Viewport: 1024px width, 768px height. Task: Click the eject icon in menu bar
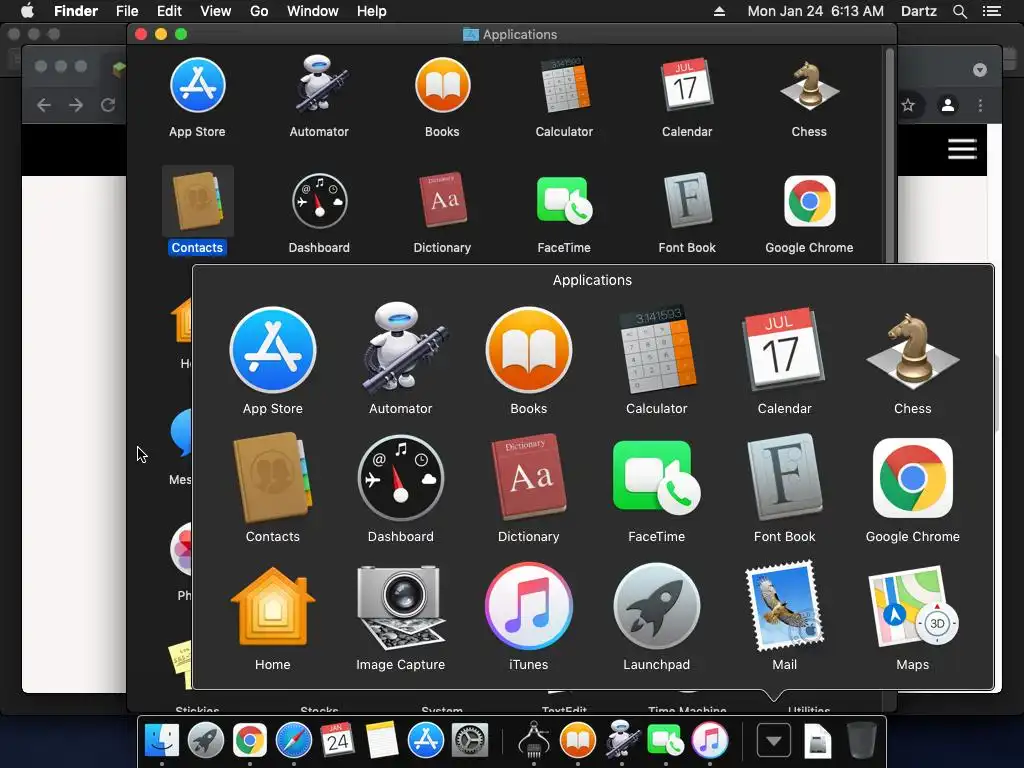pos(719,11)
